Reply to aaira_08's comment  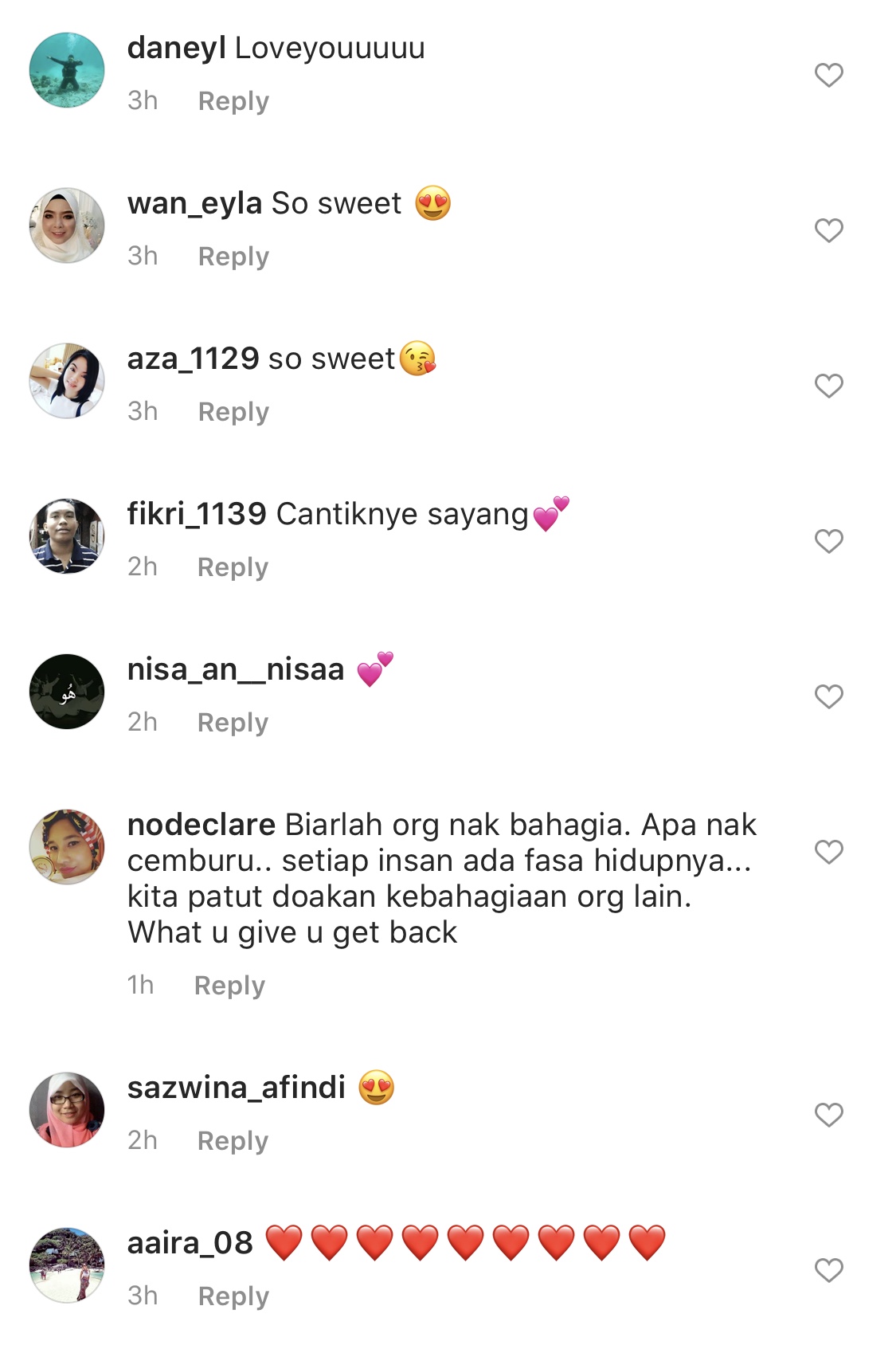coord(233,1296)
